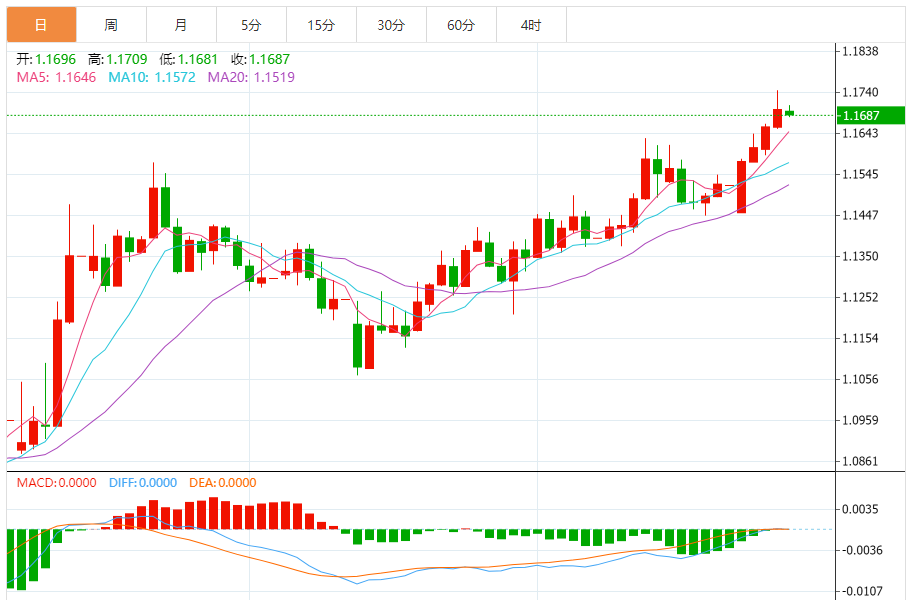Open the 4时 timeframe tab
This screenshot has width=911, height=600.
point(532,25)
